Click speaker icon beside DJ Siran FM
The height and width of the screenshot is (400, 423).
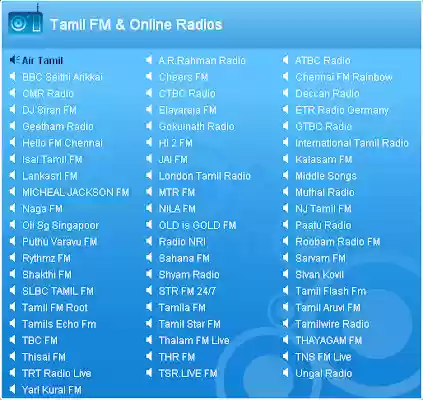[x=13, y=109]
